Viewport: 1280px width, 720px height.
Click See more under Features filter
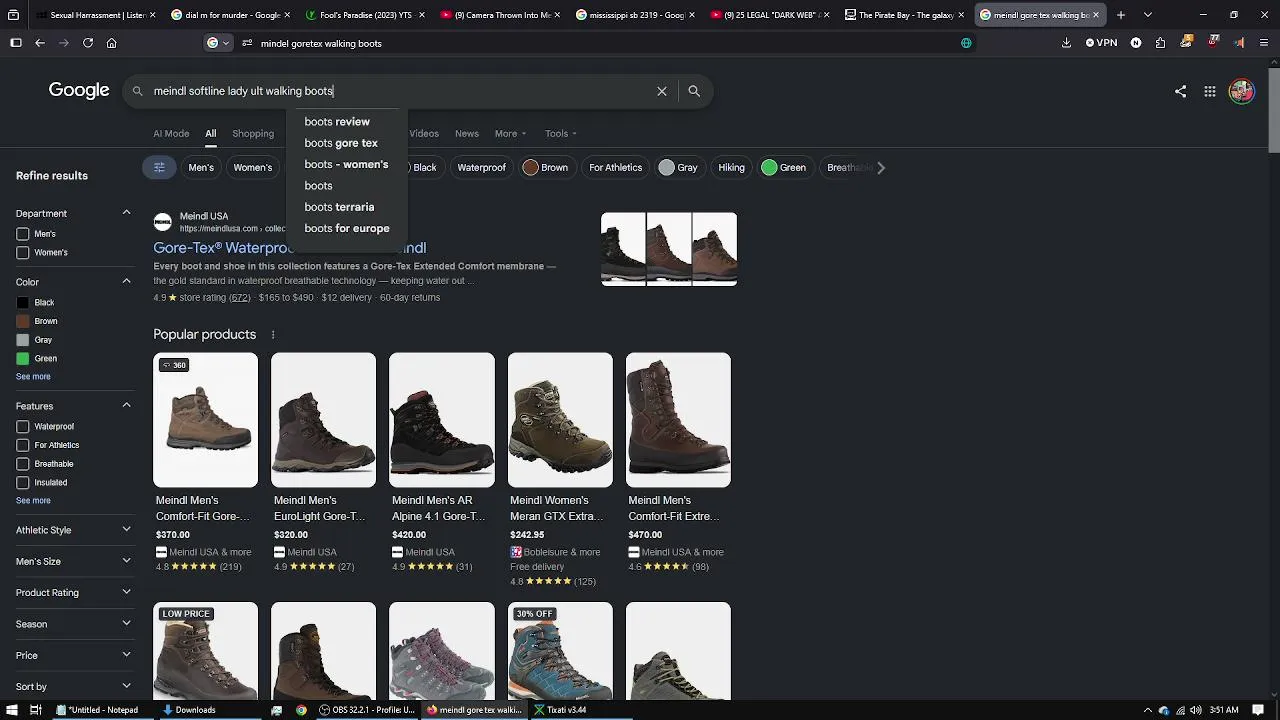tap(33, 501)
